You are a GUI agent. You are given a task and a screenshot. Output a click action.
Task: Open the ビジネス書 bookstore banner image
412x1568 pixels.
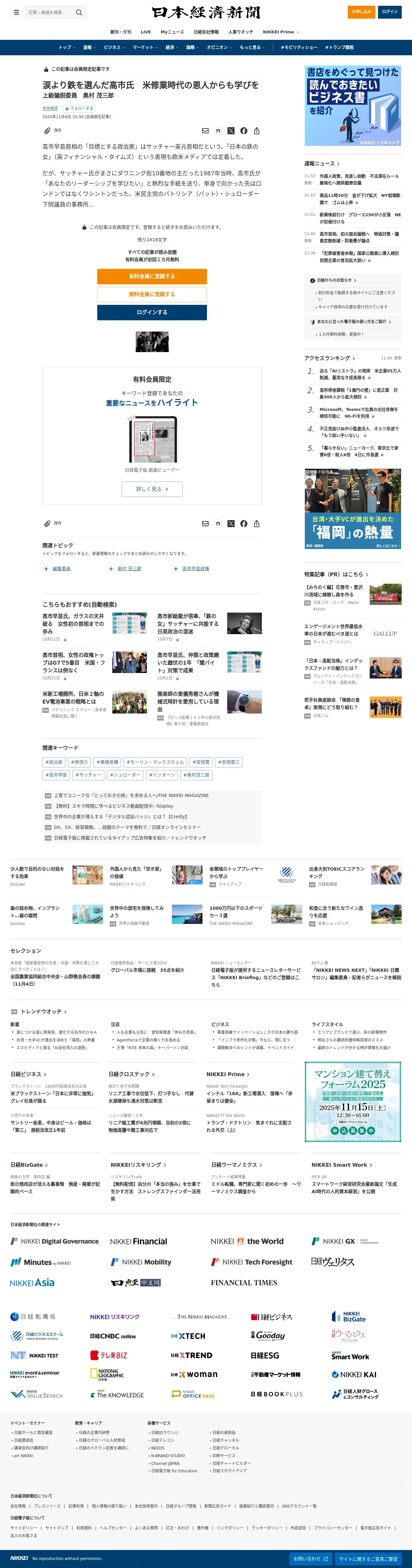click(x=353, y=106)
